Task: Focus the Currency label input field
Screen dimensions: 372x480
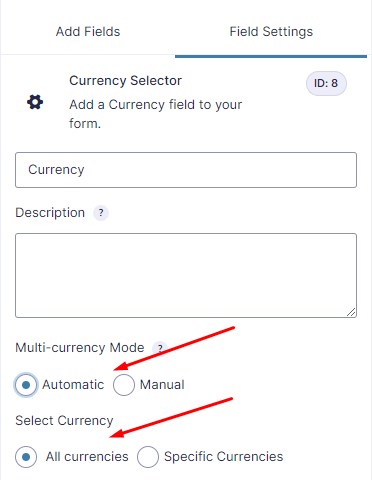Action: [x=186, y=170]
